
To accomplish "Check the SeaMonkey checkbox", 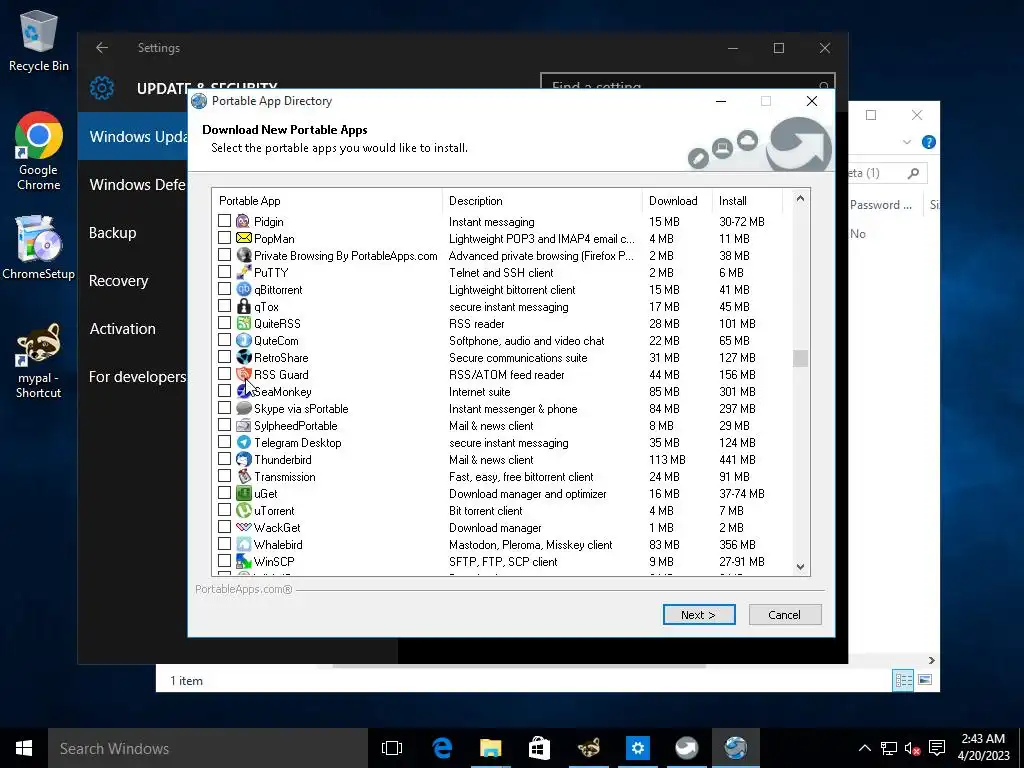I will click(224, 391).
